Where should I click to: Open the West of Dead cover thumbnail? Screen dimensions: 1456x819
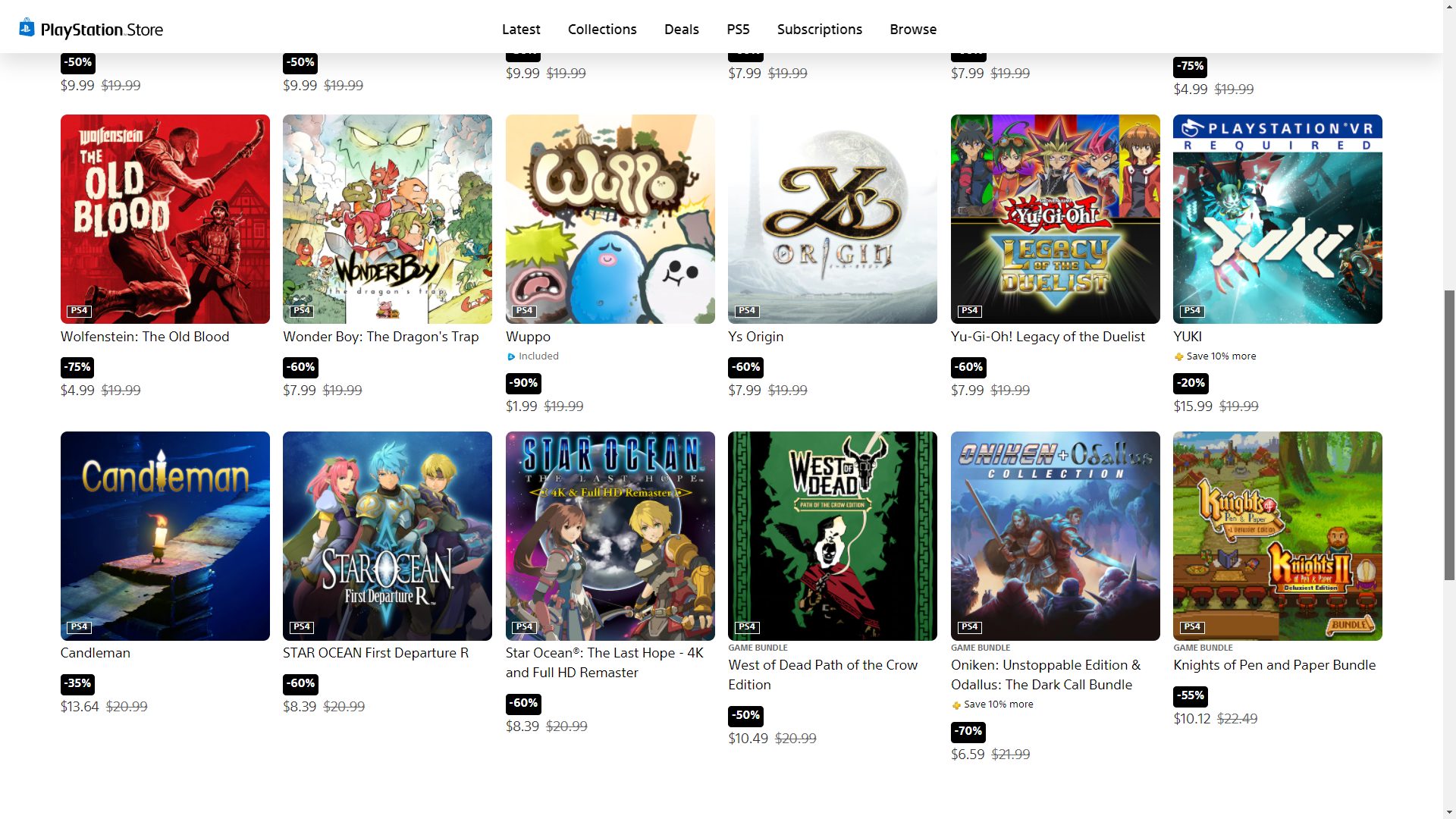tap(832, 536)
